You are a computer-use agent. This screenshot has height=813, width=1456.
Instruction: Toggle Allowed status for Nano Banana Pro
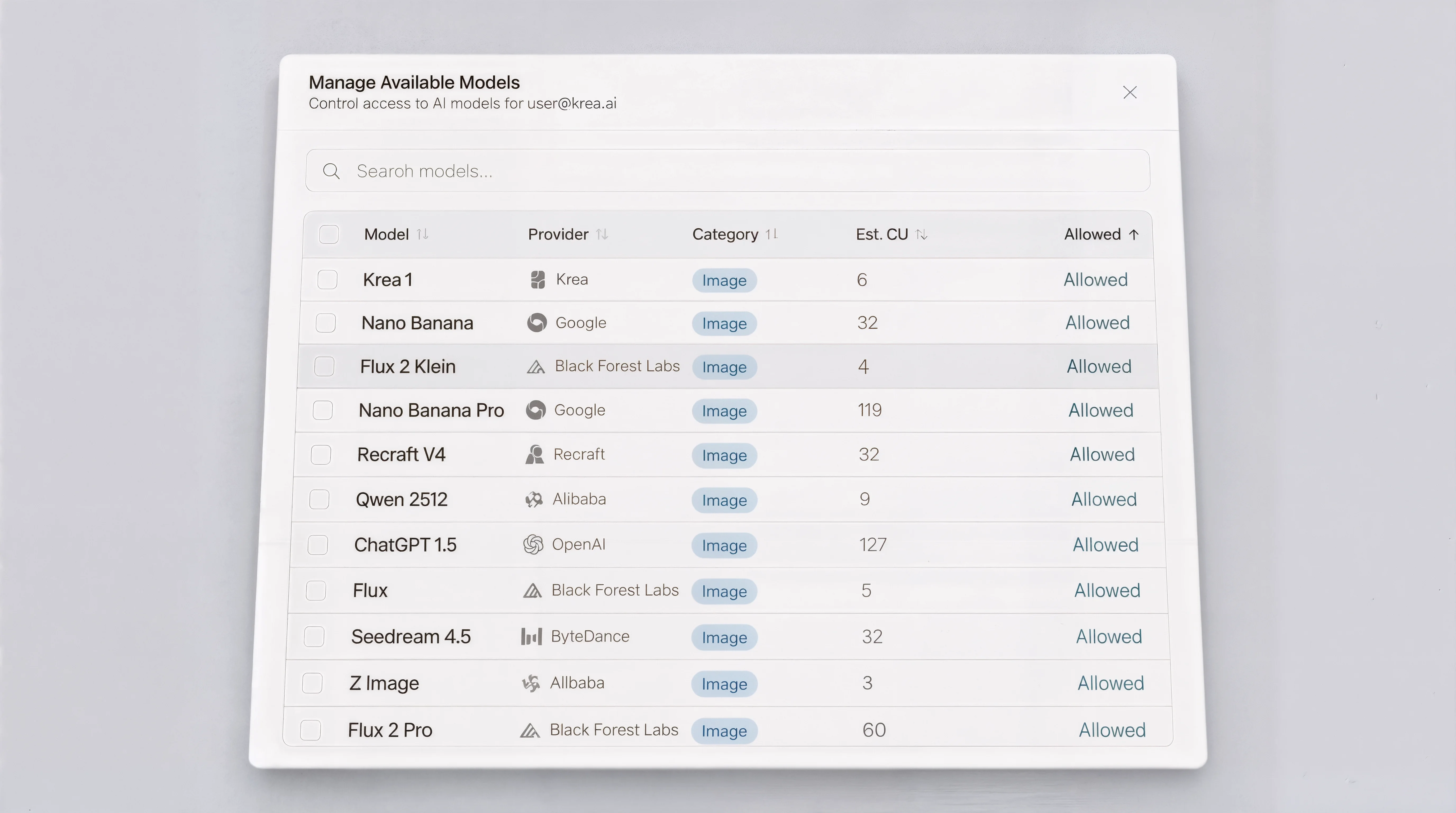pos(1100,410)
